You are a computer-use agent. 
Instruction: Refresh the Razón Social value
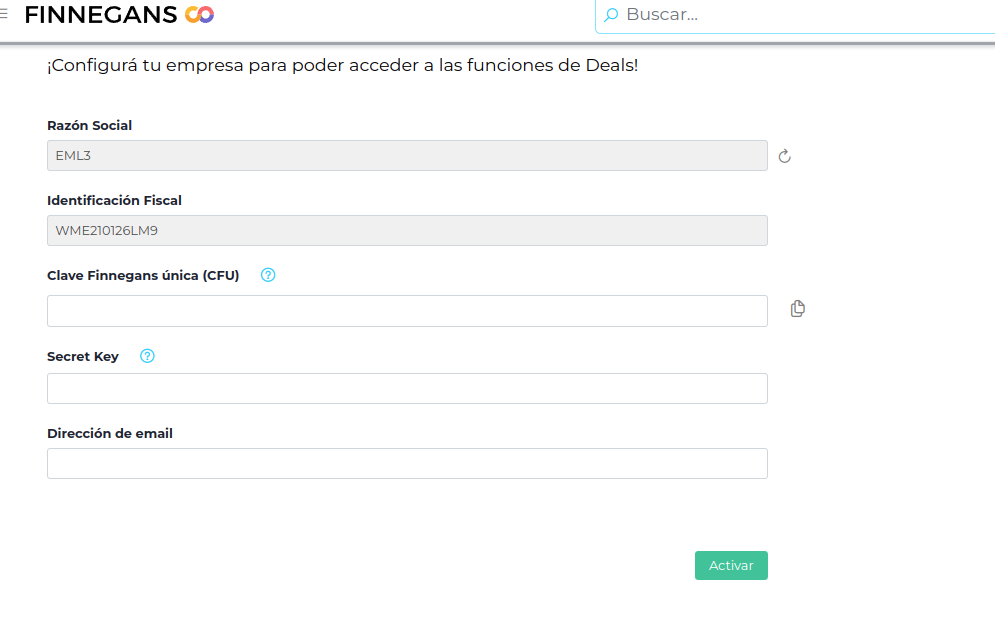(785, 156)
